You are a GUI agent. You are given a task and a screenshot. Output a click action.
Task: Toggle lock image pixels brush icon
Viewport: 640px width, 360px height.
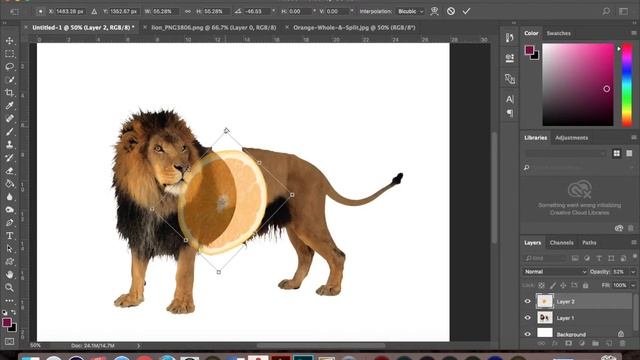click(x=552, y=286)
